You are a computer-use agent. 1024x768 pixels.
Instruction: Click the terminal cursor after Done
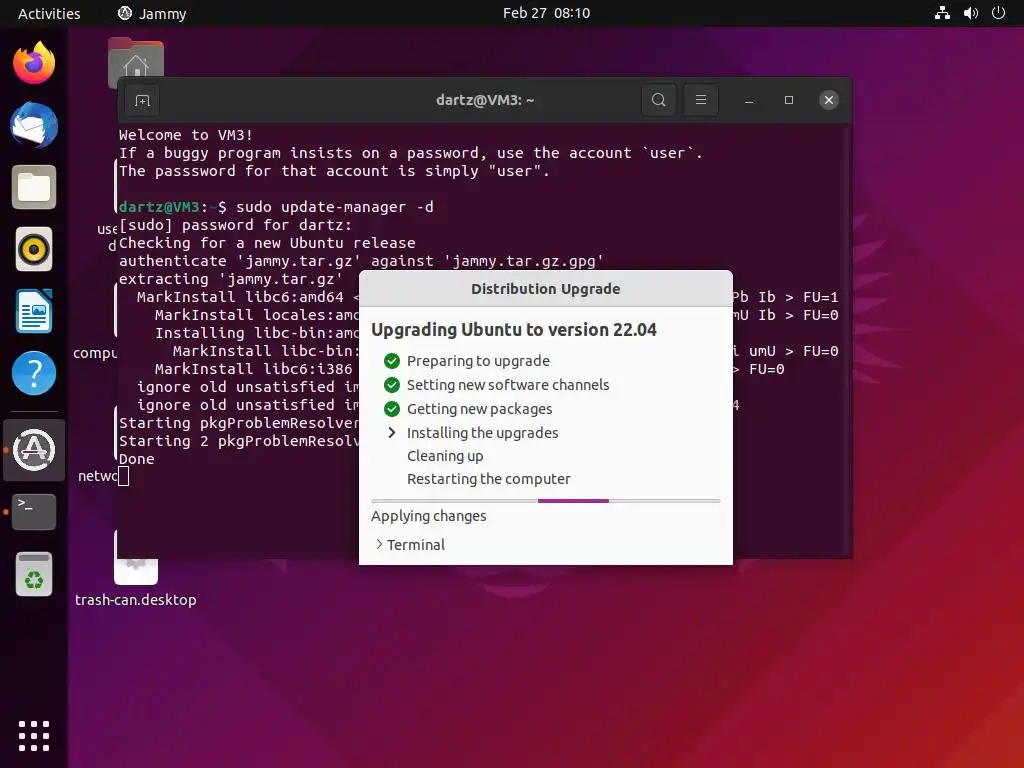coord(123,477)
